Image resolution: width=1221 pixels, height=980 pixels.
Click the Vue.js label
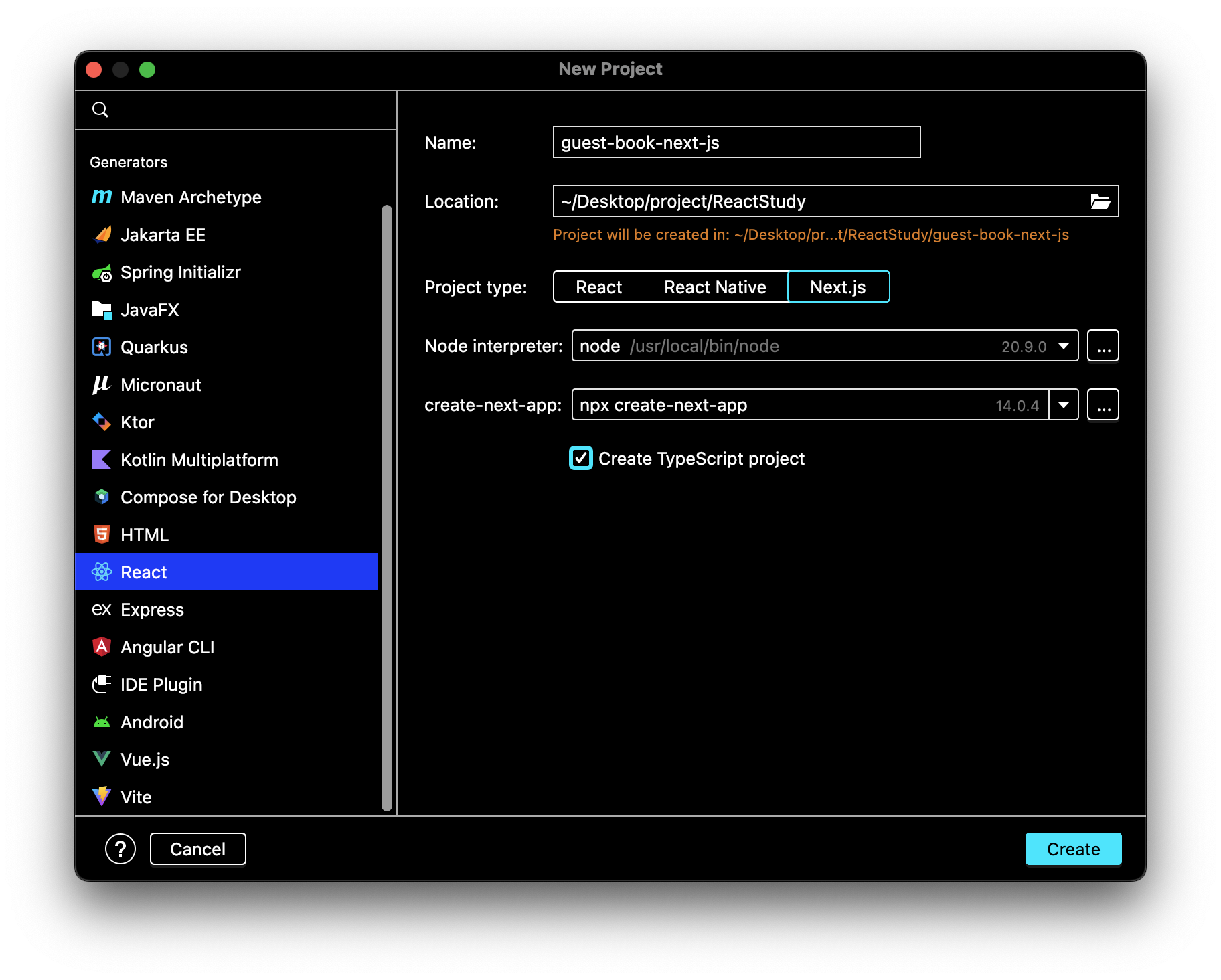tap(145, 760)
